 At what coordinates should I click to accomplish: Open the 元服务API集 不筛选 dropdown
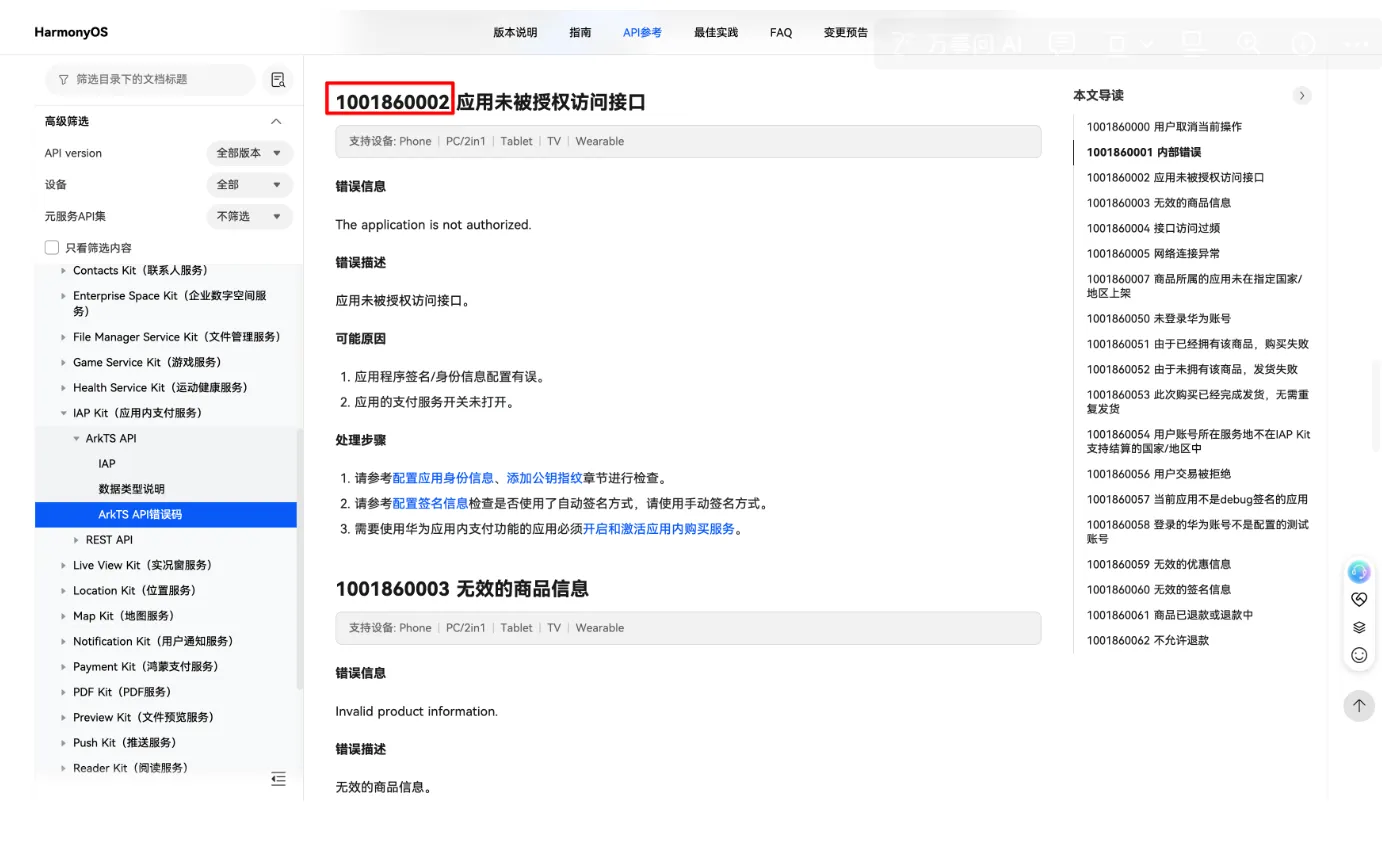(x=250, y=217)
